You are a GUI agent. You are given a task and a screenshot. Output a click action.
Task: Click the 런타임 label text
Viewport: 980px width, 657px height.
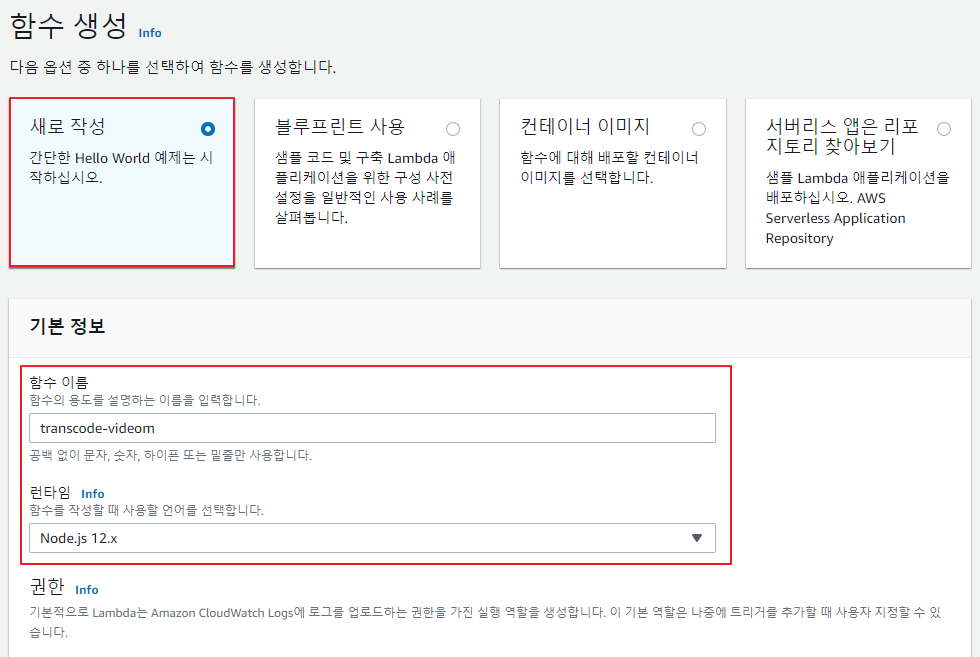pyautogui.click(x=50, y=493)
